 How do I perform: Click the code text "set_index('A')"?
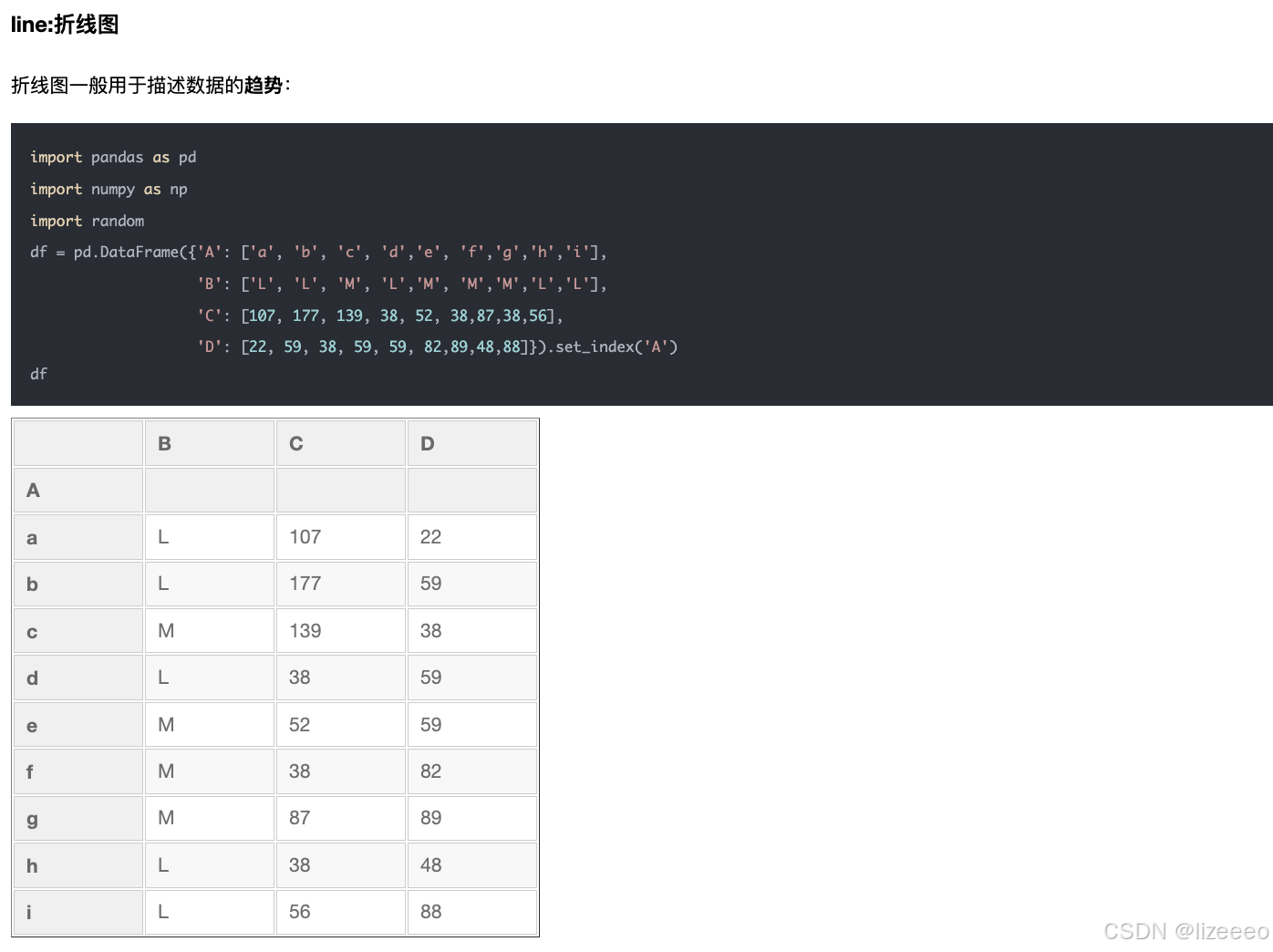pyautogui.click(x=617, y=347)
